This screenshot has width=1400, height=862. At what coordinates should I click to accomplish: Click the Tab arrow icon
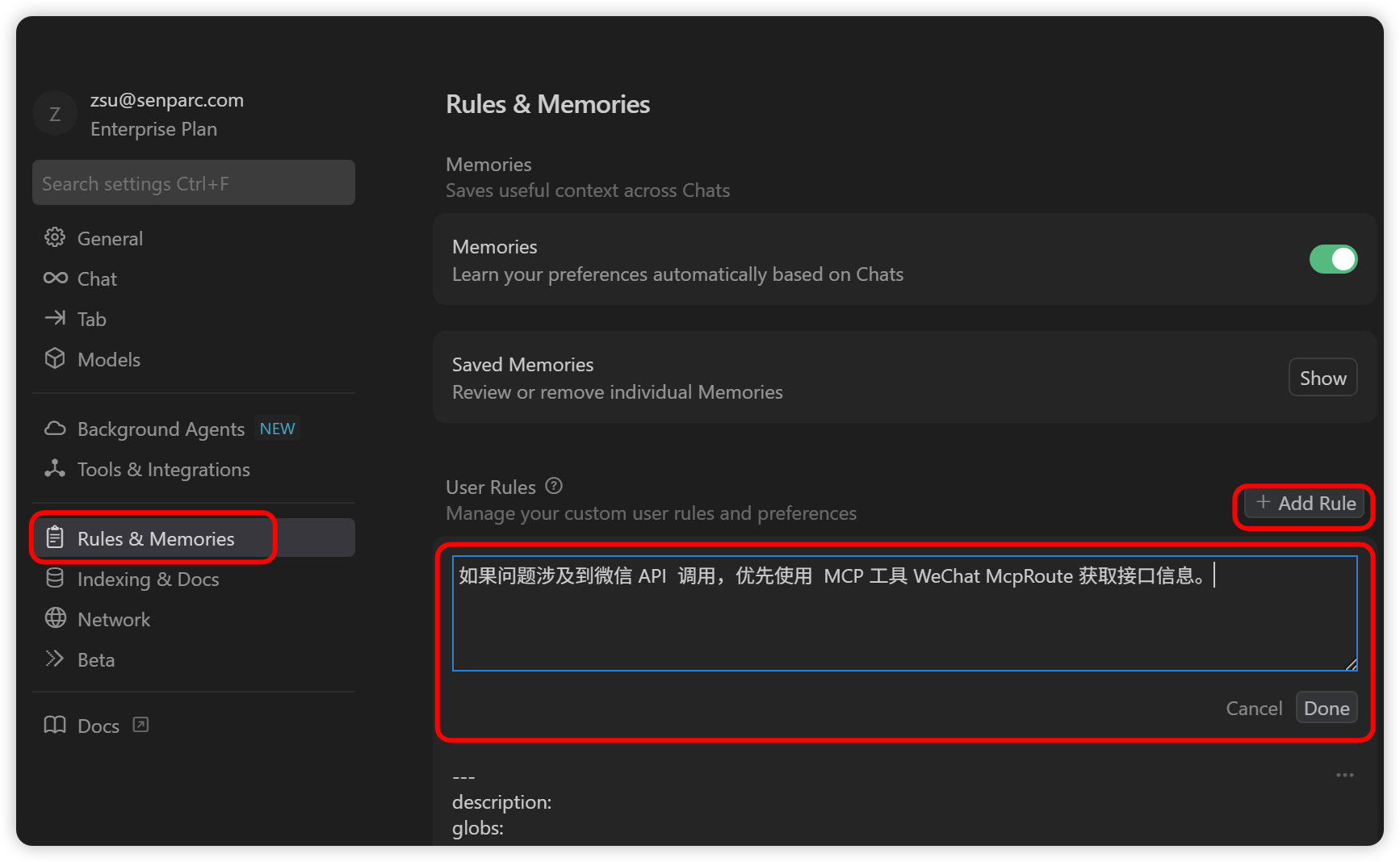[55, 319]
